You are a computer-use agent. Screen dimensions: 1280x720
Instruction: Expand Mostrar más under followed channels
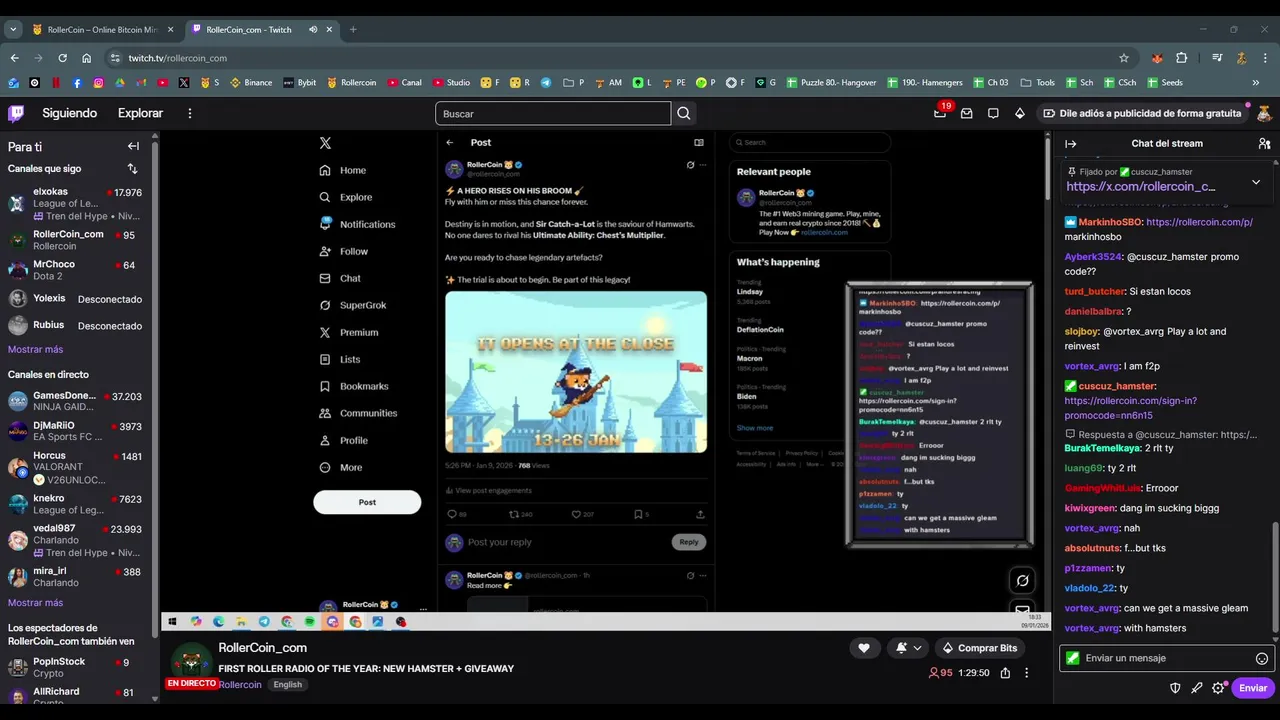[x=35, y=349]
